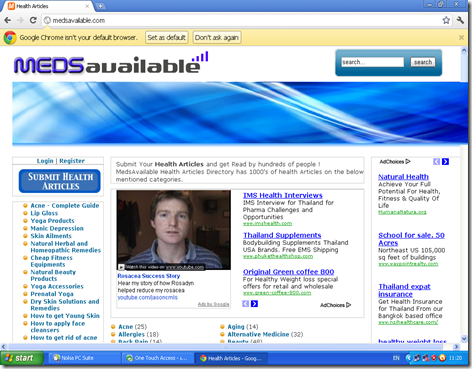Open Natural Beauty Products link
Viewport: 472px width, 369px height.
coord(53,275)
